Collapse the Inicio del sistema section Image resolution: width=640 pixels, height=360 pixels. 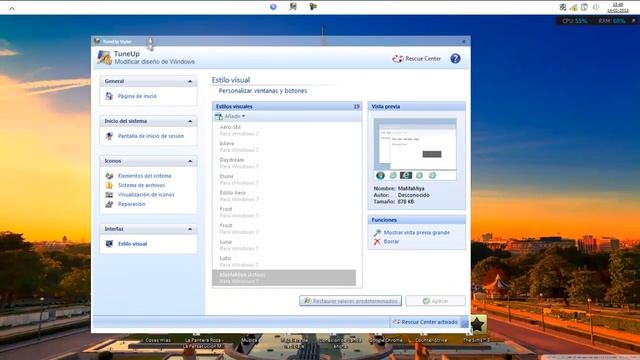point(190,121)
